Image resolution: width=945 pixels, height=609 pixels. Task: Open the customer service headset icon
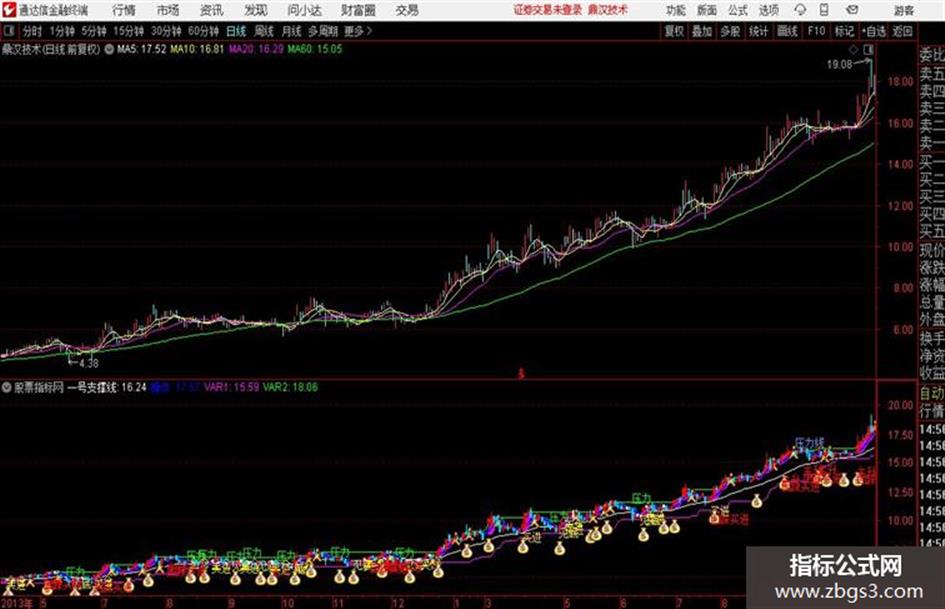tap(800, 10)
